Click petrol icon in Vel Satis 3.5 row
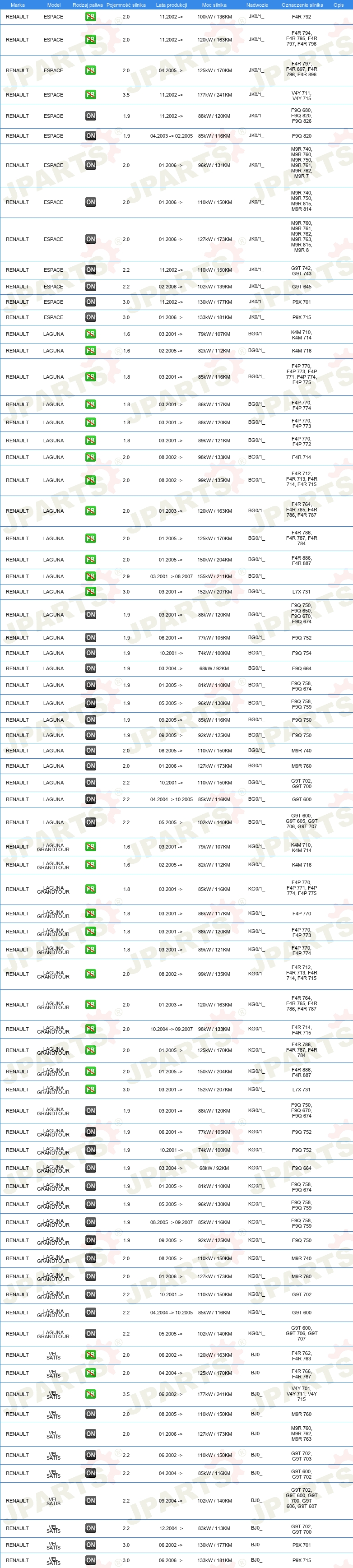Viewport: 353px width, 1568px height. click(x=90, y=1395)
